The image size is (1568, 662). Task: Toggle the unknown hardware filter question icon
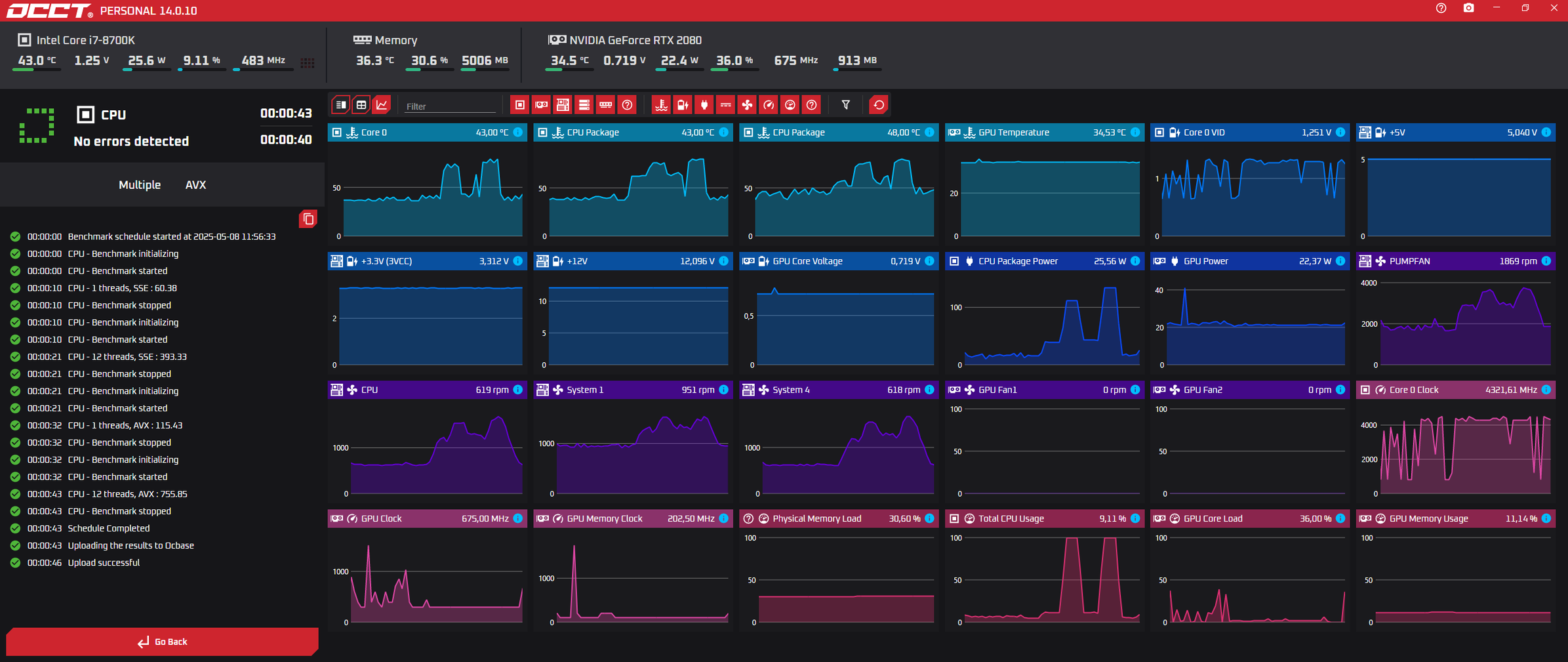628,105
